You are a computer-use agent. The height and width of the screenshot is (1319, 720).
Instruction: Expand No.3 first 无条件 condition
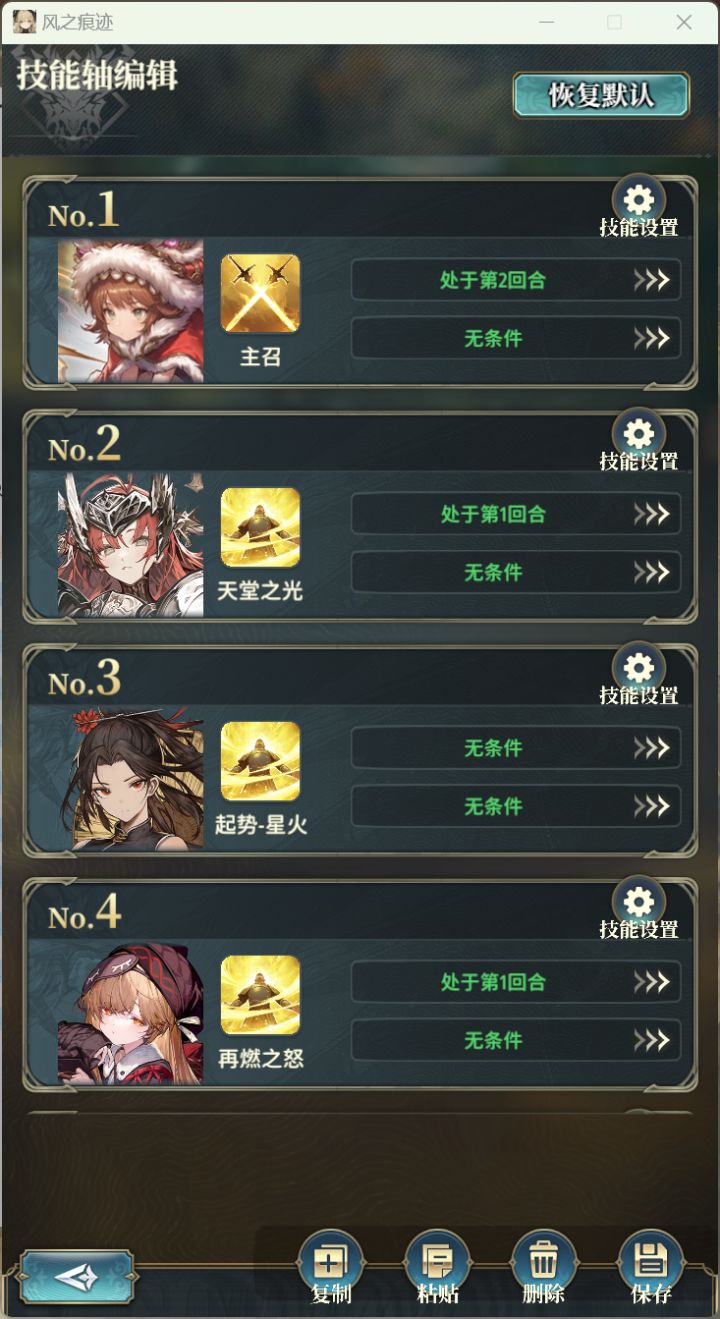516,748
